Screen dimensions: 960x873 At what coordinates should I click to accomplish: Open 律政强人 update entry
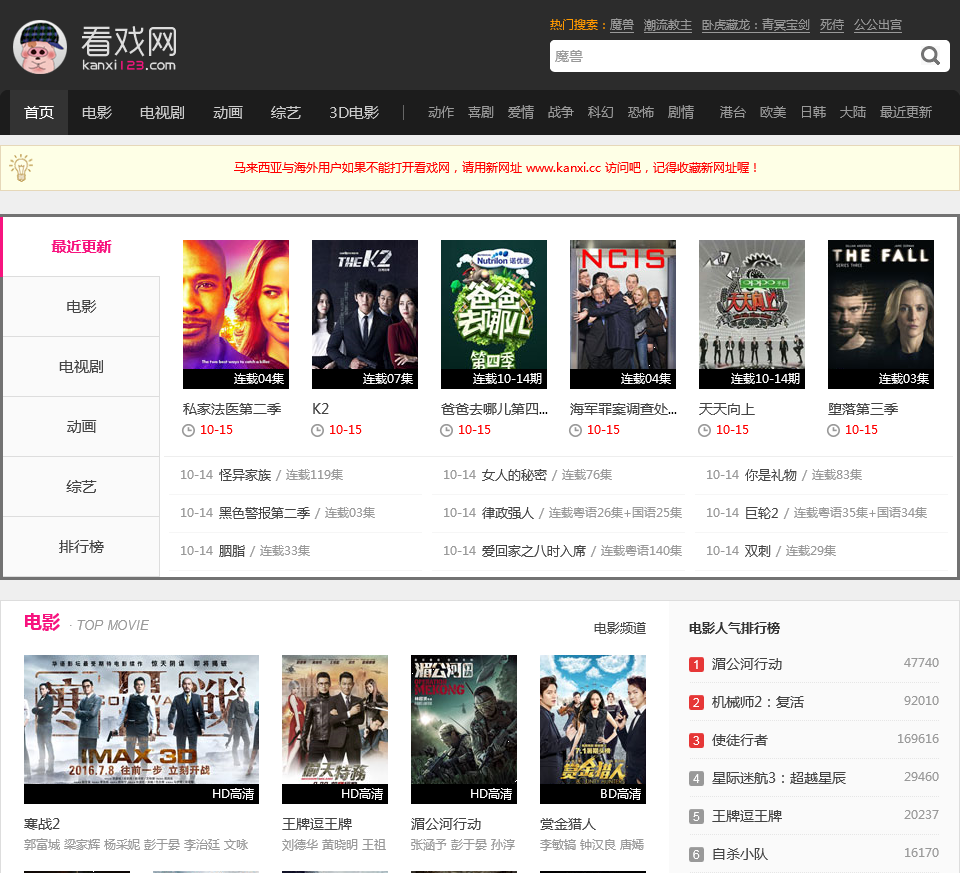(x=508, y=513)
